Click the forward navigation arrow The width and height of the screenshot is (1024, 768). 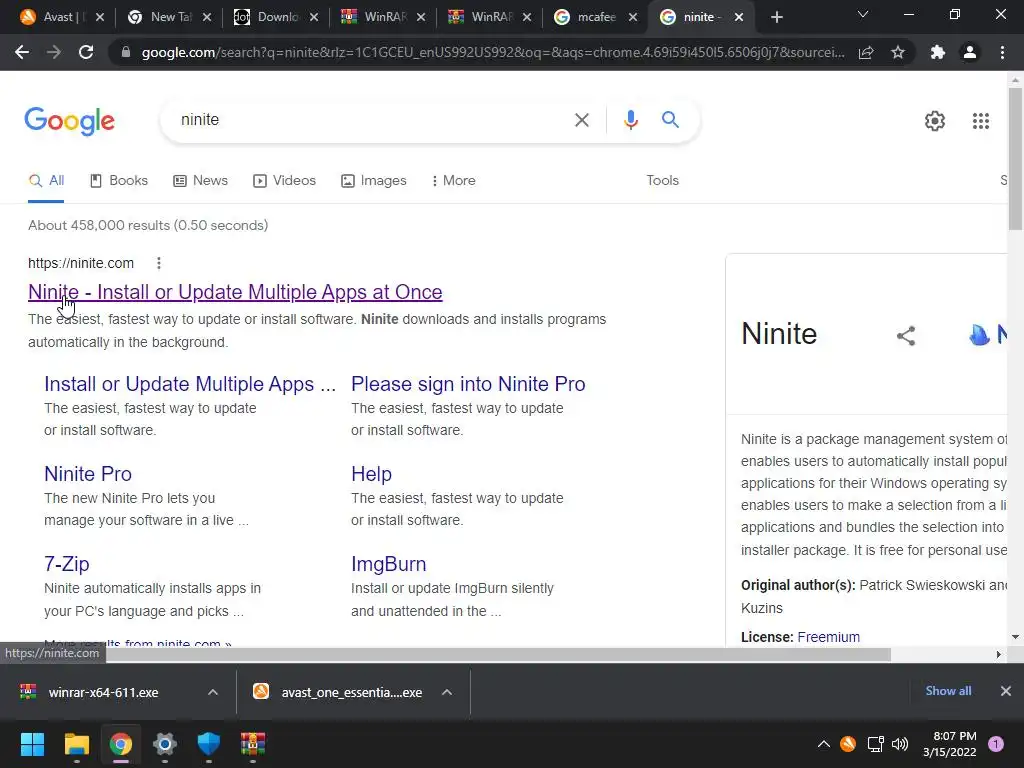54,52
